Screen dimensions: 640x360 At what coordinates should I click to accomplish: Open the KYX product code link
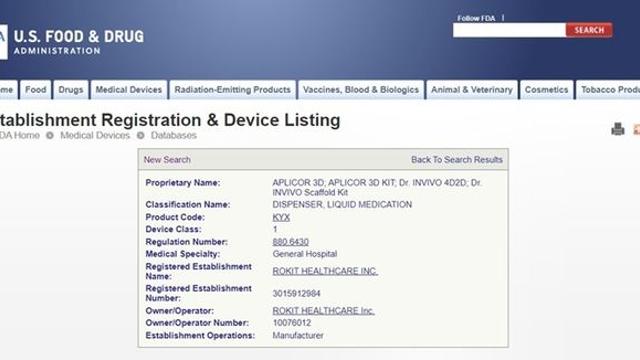281,218
